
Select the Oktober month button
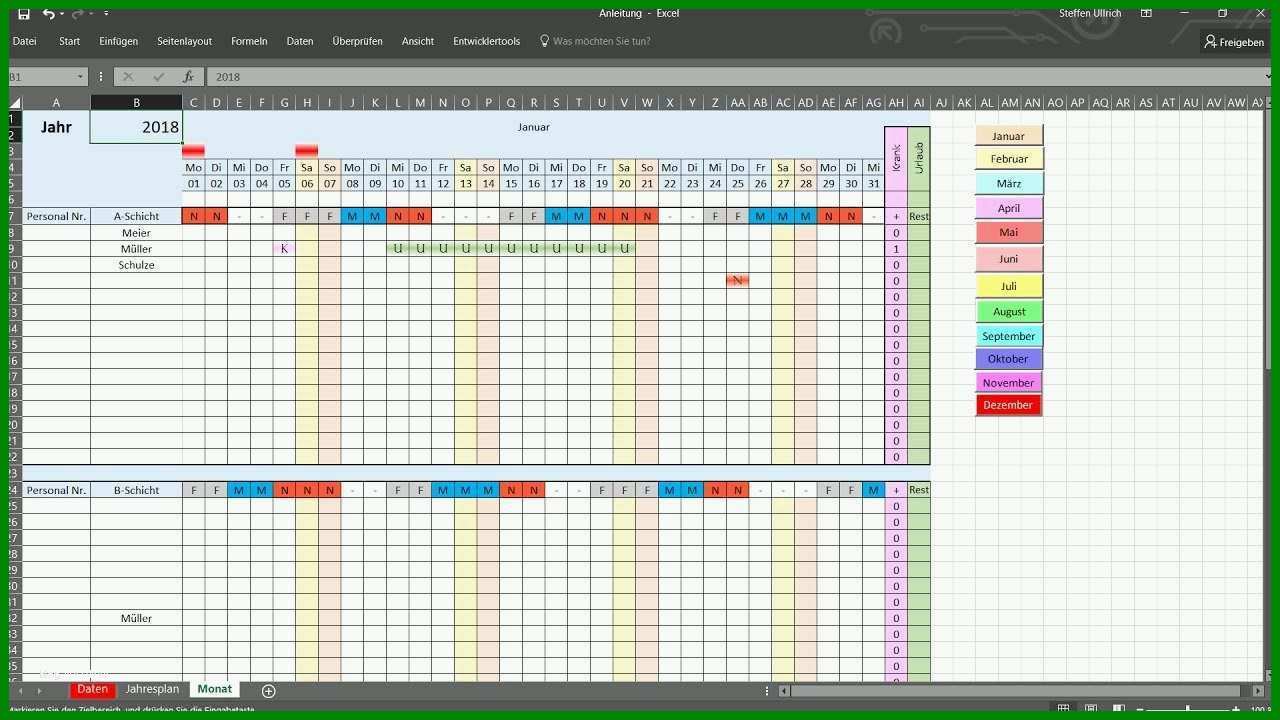1008,359
